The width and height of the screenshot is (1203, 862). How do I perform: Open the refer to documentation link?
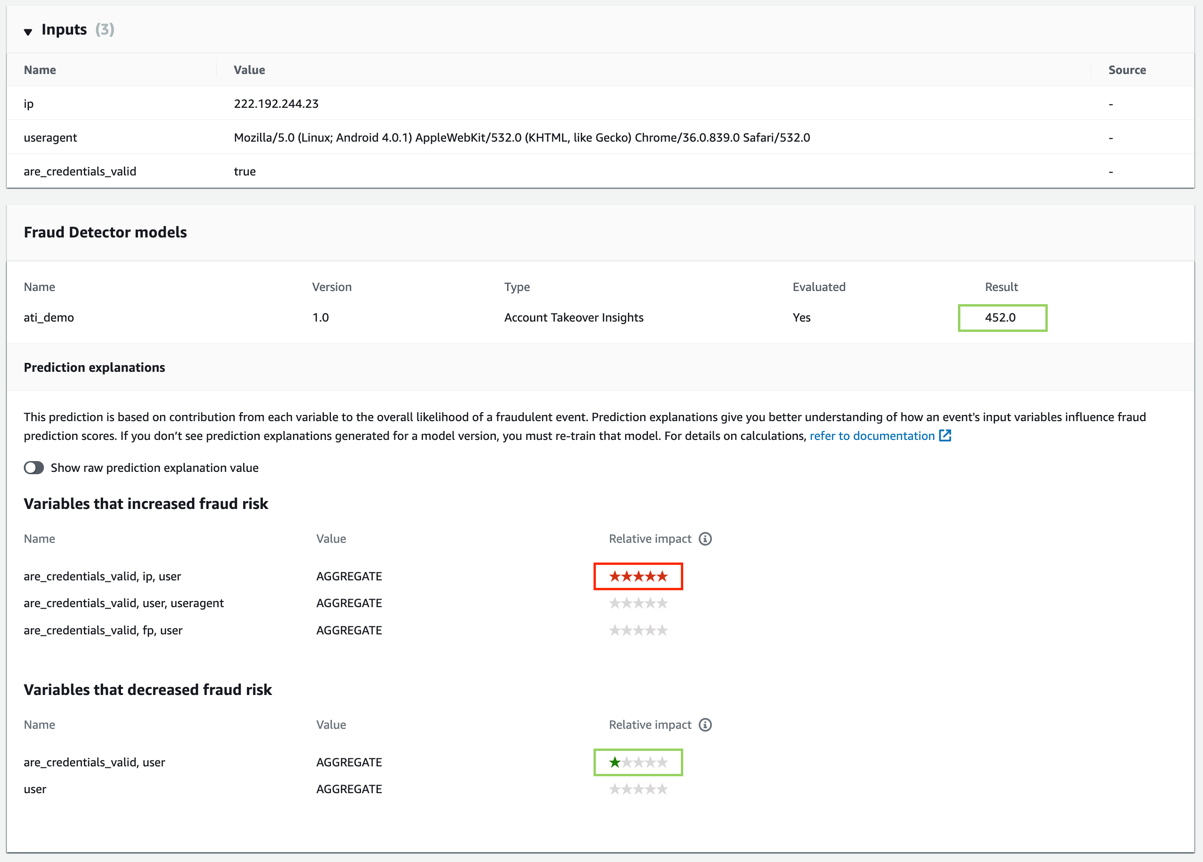point(872,436)
